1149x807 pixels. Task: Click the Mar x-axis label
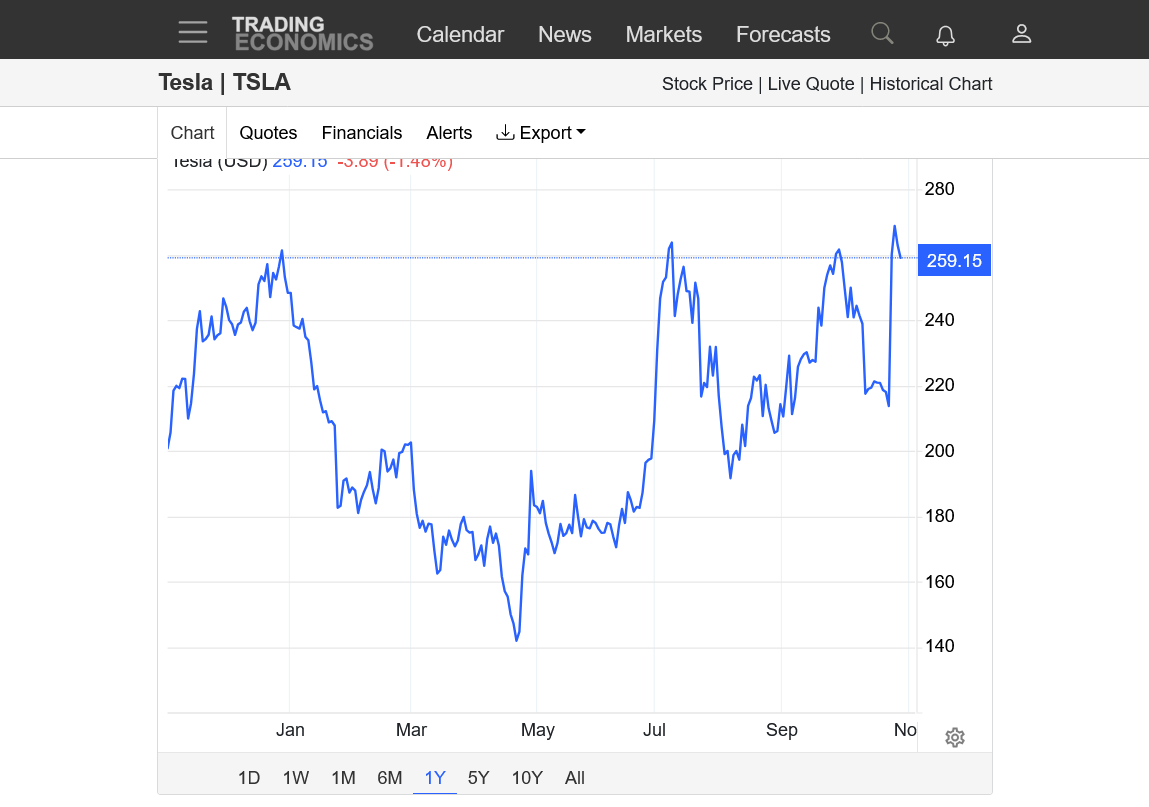click(411, 730)
